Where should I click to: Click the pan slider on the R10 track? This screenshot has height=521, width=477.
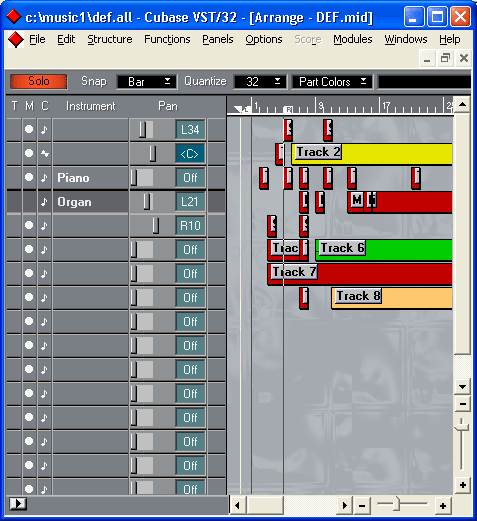(x=155, y=226)
